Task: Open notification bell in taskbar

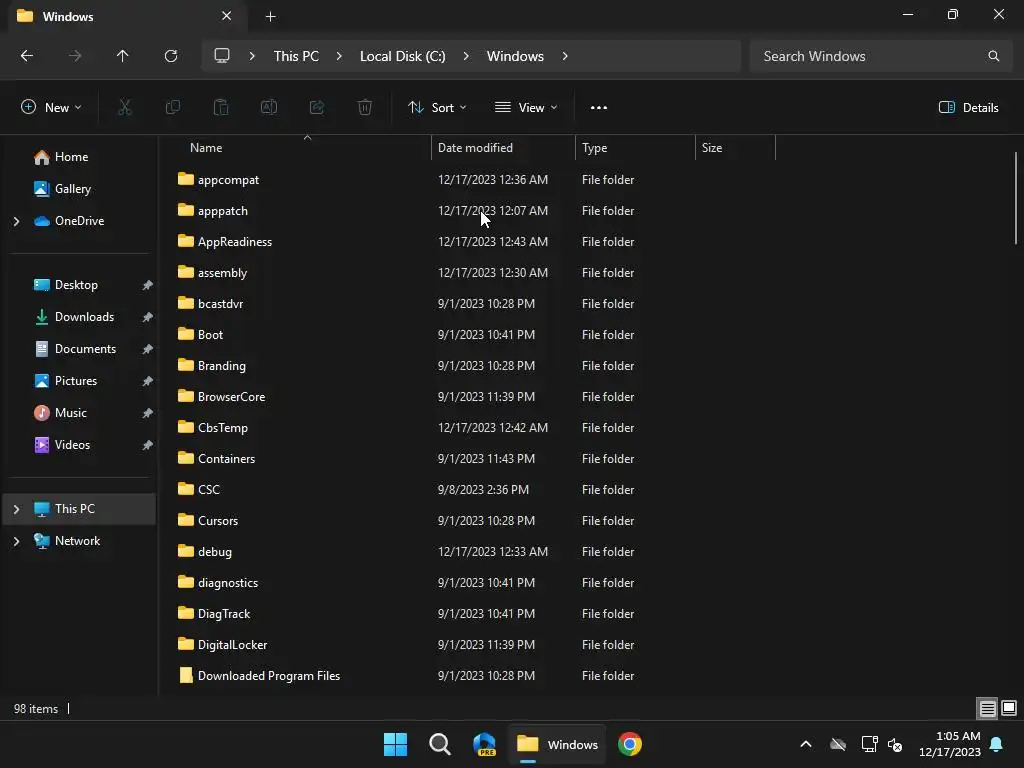Action: coord(997,744)
